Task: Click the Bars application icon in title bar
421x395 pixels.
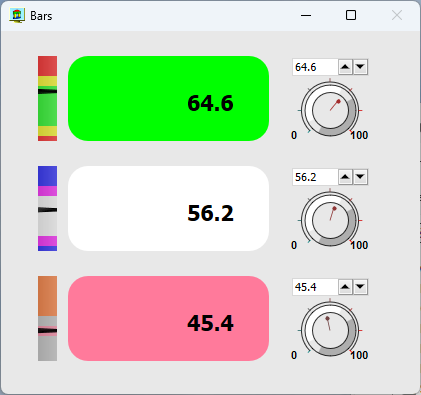Action: [x=17, y=16]
